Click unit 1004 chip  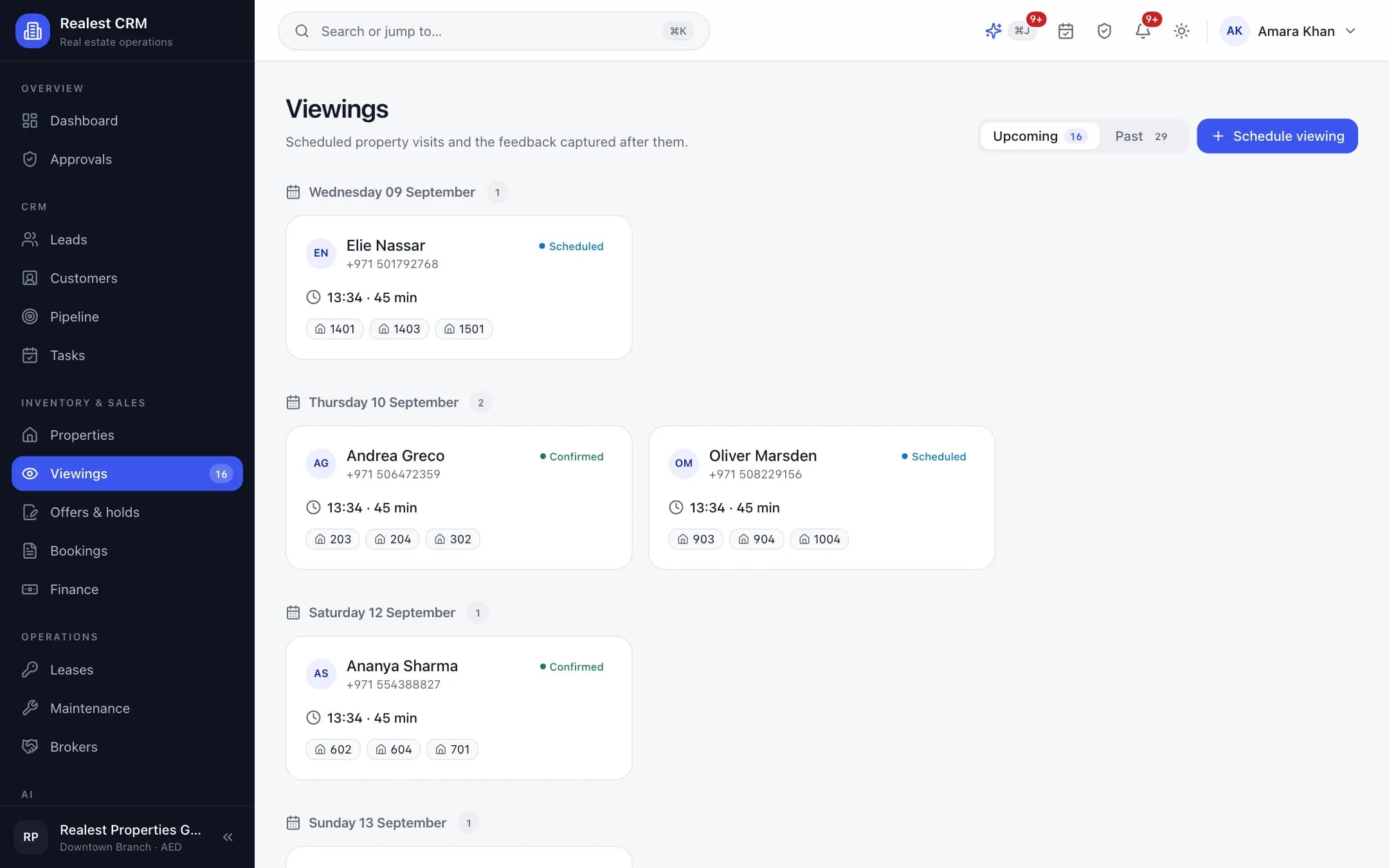click(x=819, y=539)
